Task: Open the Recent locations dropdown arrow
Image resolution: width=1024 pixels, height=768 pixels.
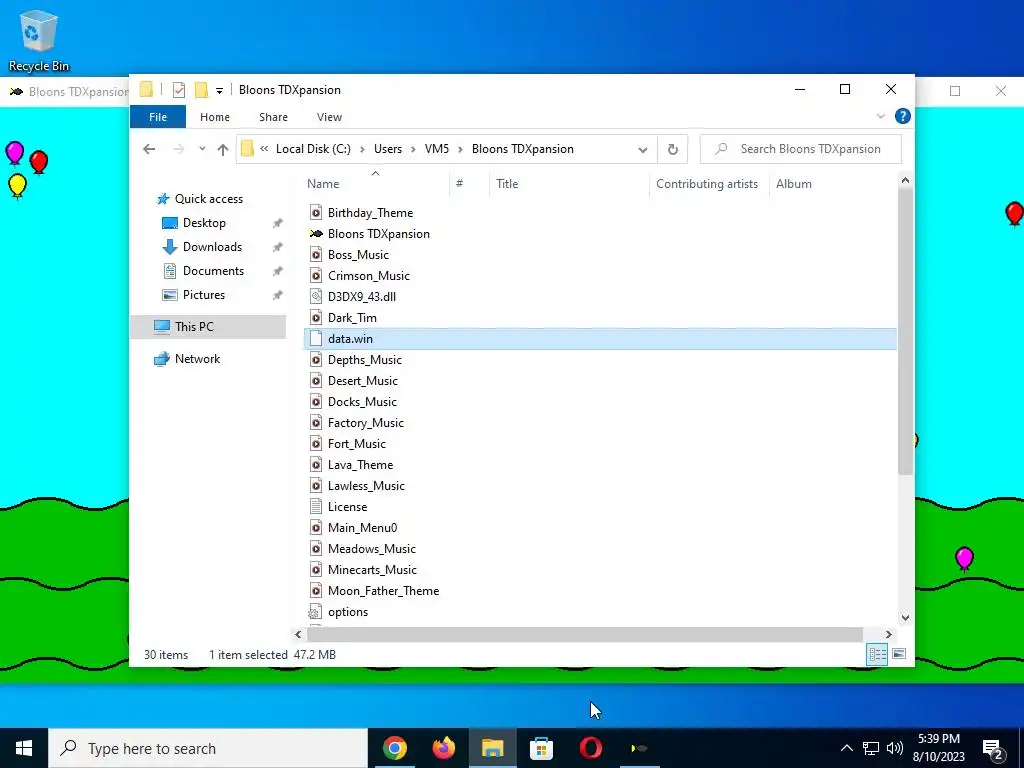Action: (x=202, y=149)
